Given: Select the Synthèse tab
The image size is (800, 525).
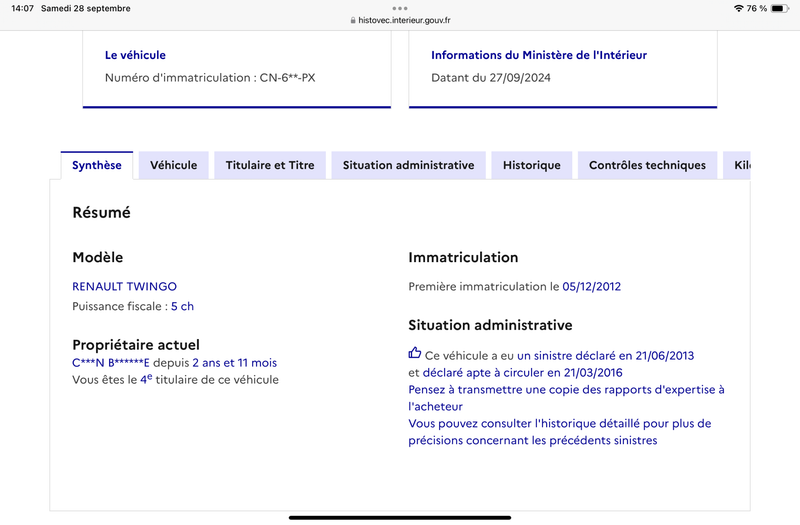Looking at the screenshot, I should [x=97, y=165].
